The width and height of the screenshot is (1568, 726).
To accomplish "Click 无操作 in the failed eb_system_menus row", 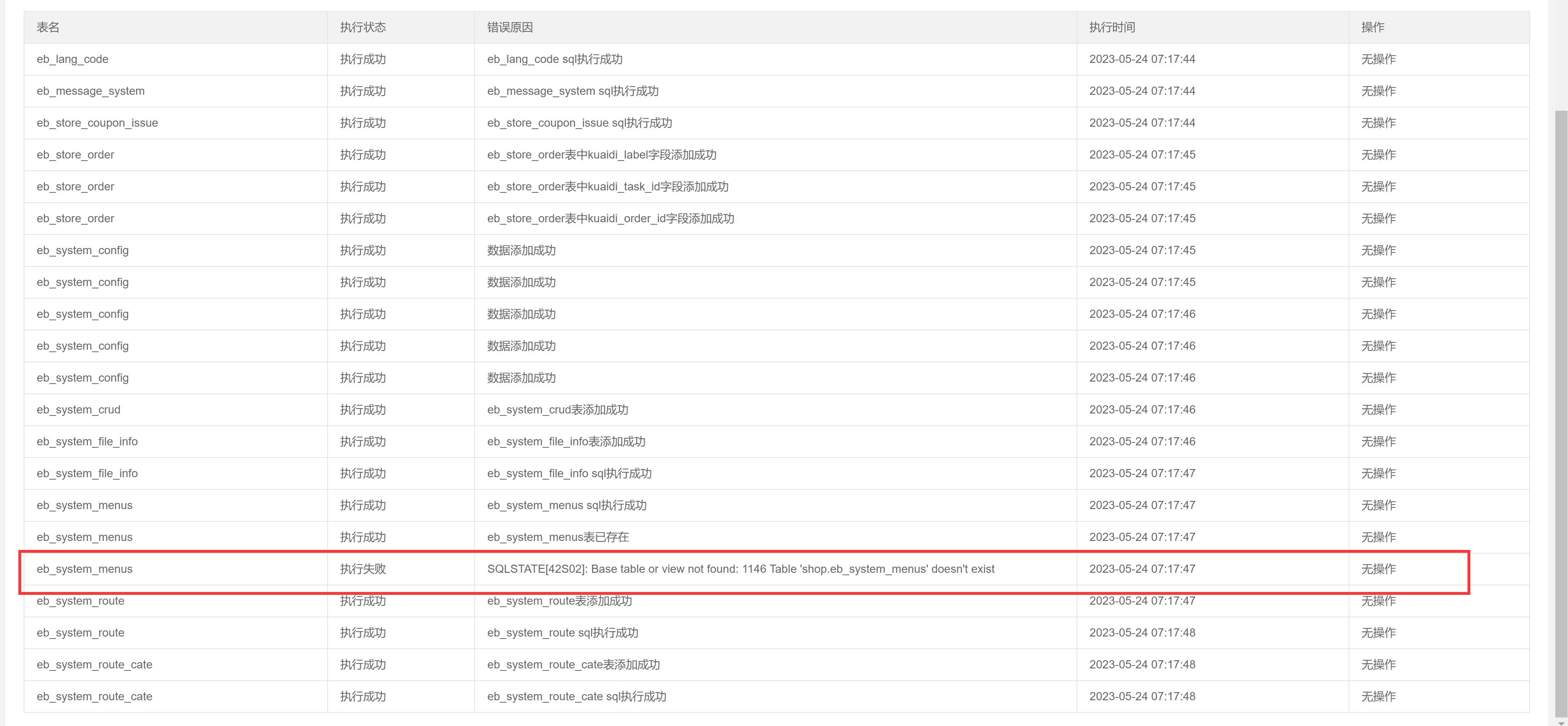I will point(1379,569).
